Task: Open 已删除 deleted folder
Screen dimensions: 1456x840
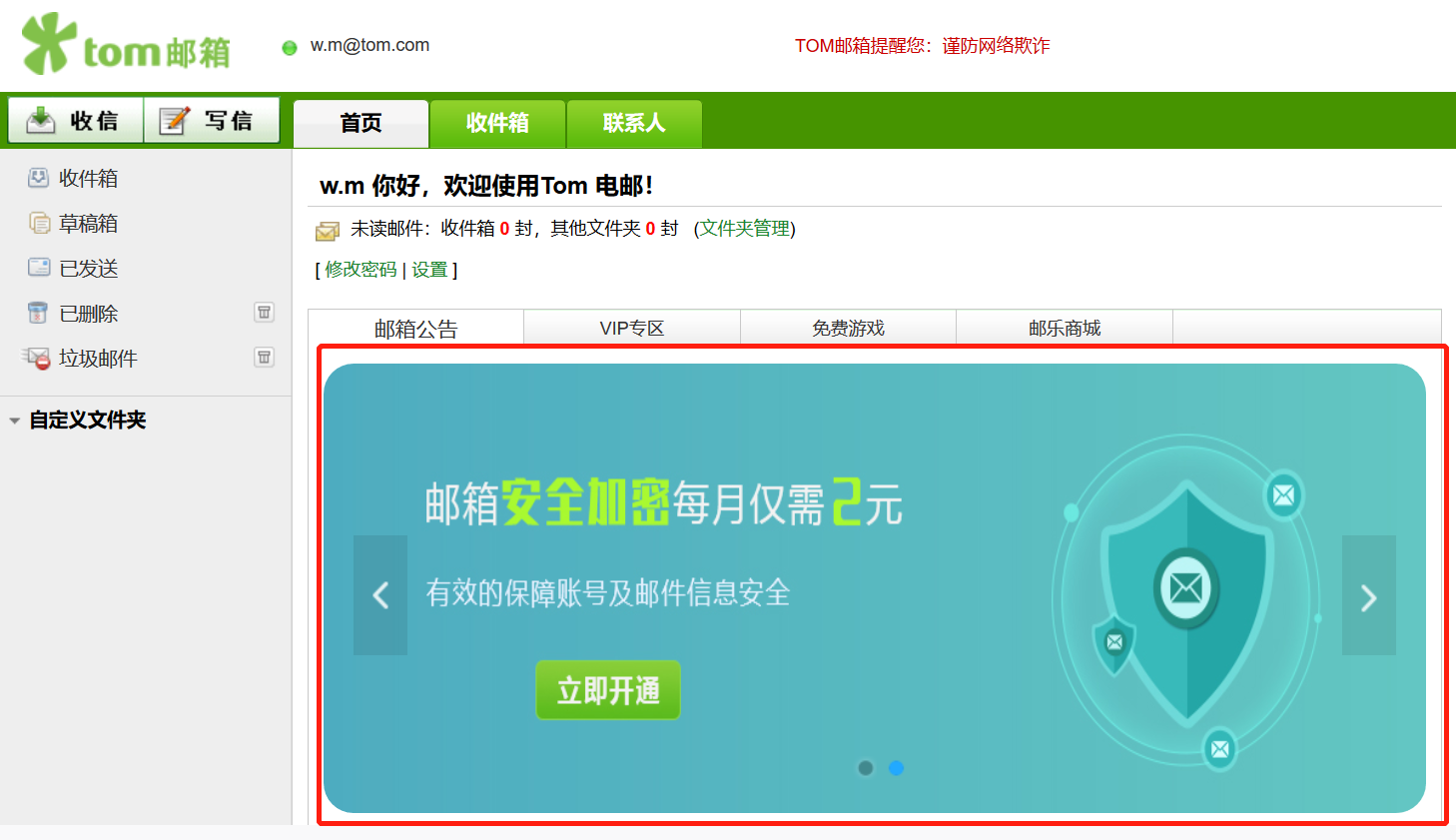Action: click(88, 313)
